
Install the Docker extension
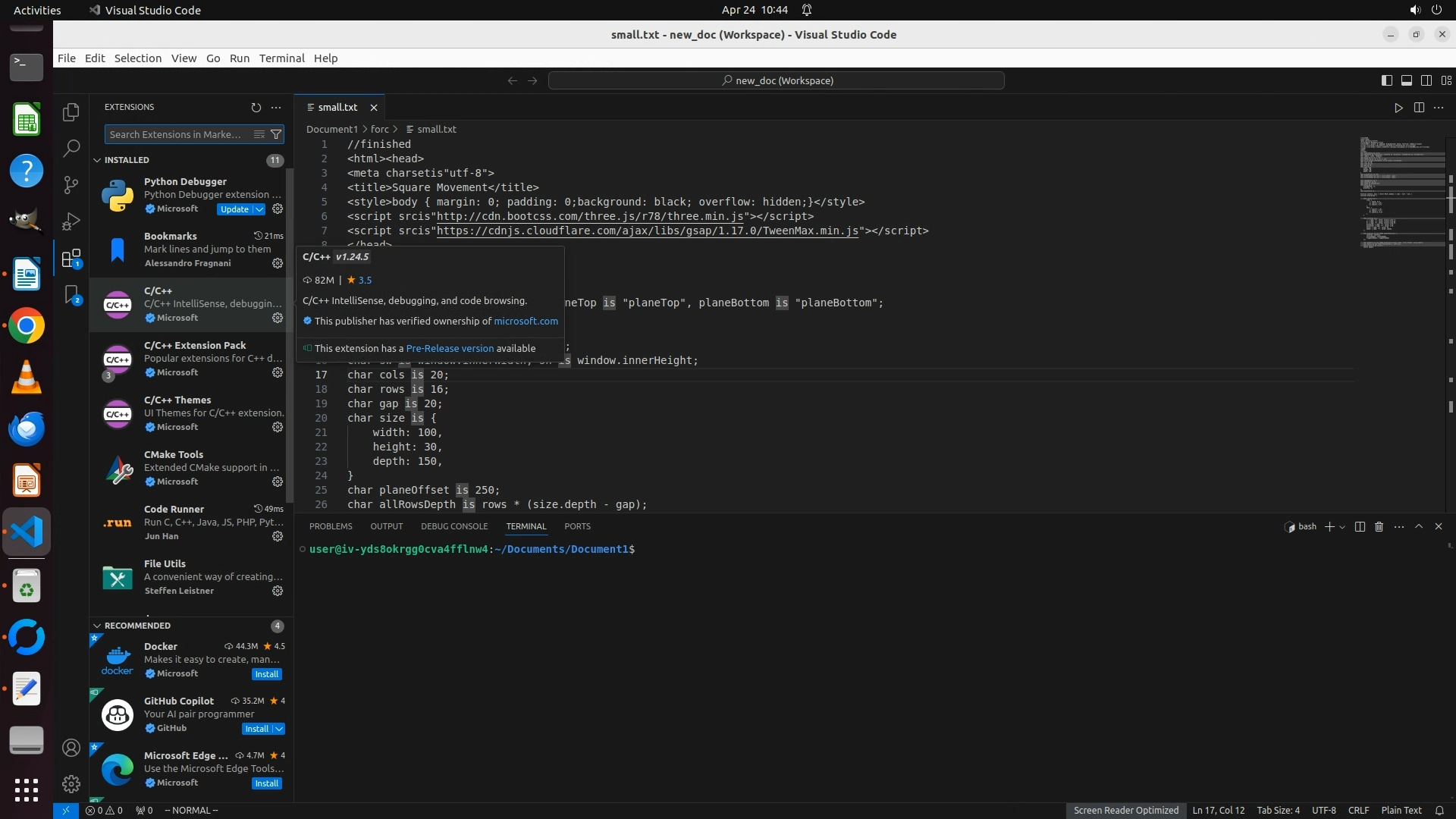(x=266, y=674)
